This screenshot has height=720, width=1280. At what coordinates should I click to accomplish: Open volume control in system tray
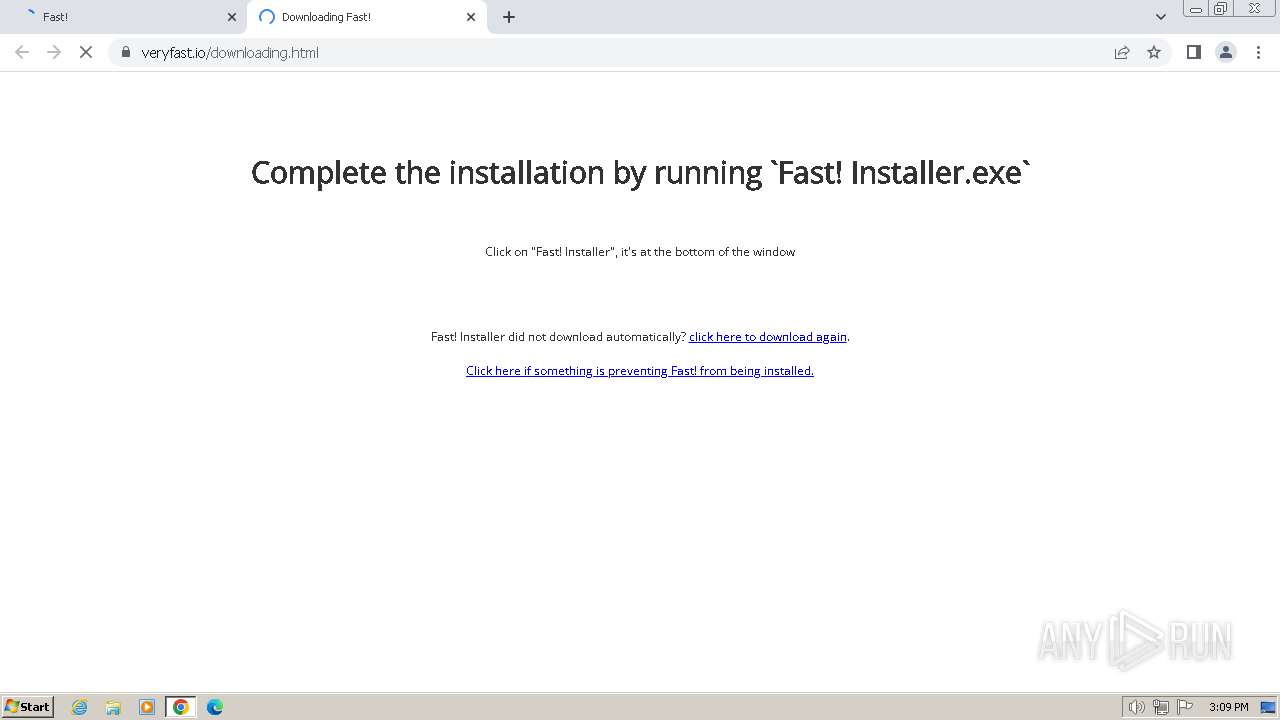(1136, 707)
